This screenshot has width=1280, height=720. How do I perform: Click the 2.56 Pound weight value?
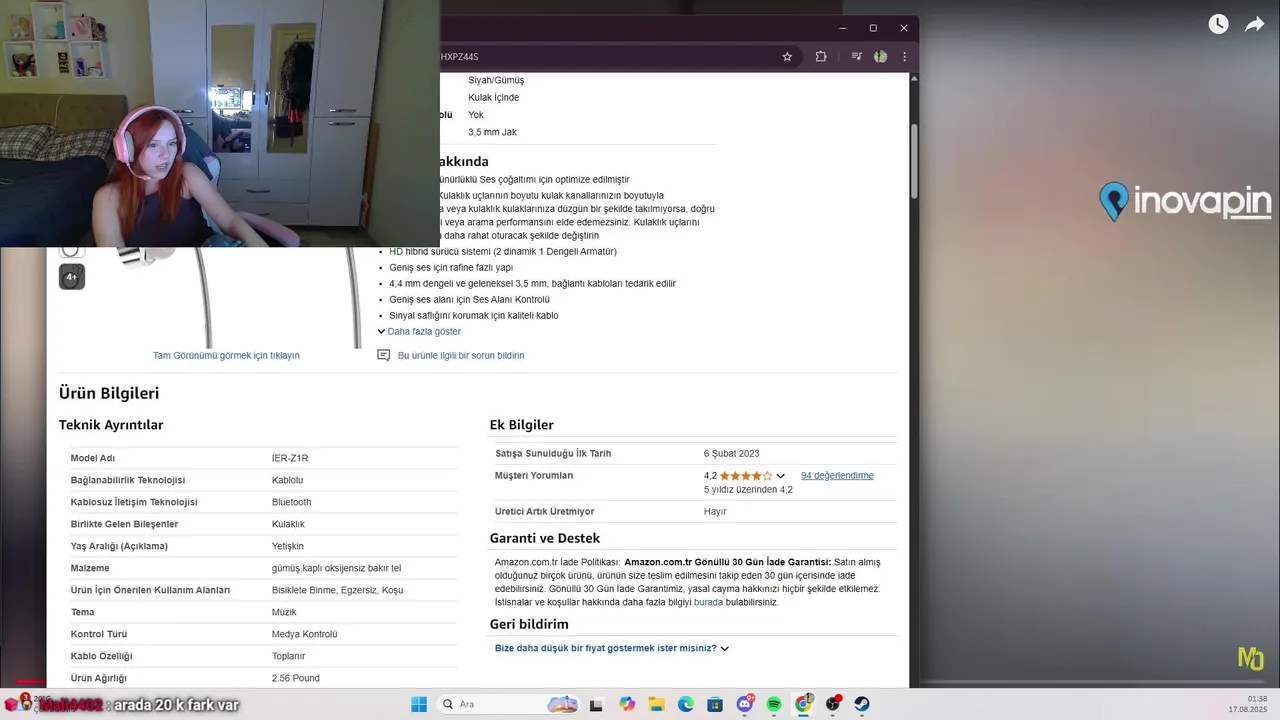[x=296, y=678]
